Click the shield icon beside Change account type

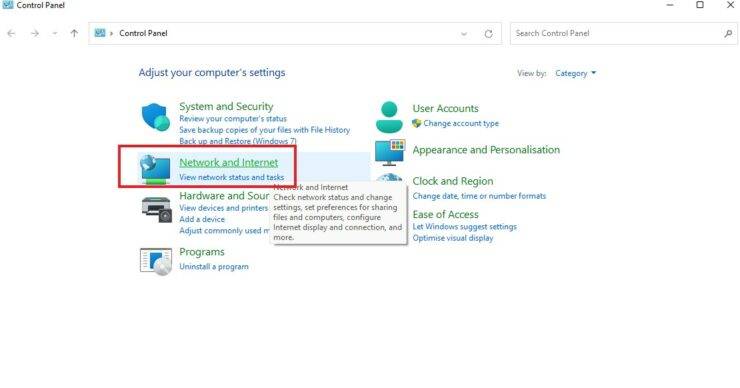(x=416, y=123)
